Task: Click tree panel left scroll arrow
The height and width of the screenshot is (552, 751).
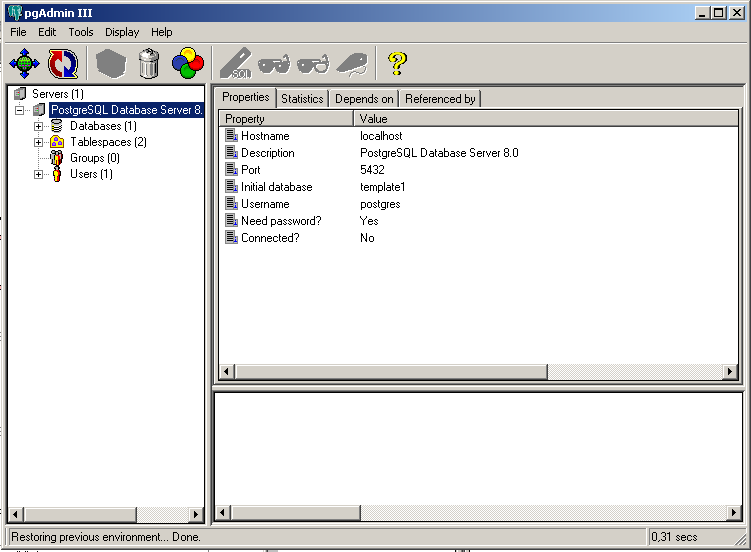Action: click(x=15, y=514)
